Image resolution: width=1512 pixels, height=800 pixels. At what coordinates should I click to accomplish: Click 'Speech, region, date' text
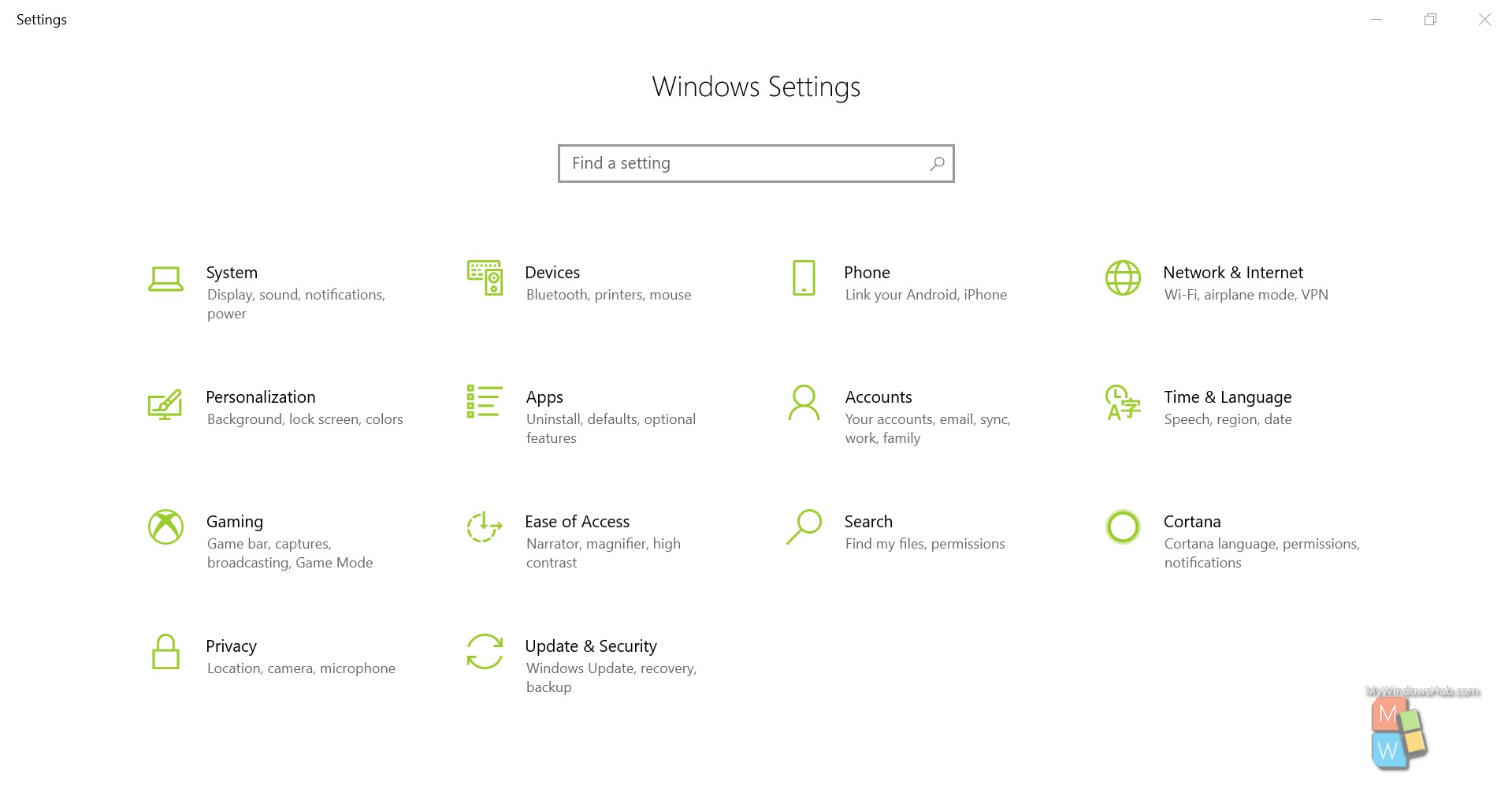tap(1228, 419)
